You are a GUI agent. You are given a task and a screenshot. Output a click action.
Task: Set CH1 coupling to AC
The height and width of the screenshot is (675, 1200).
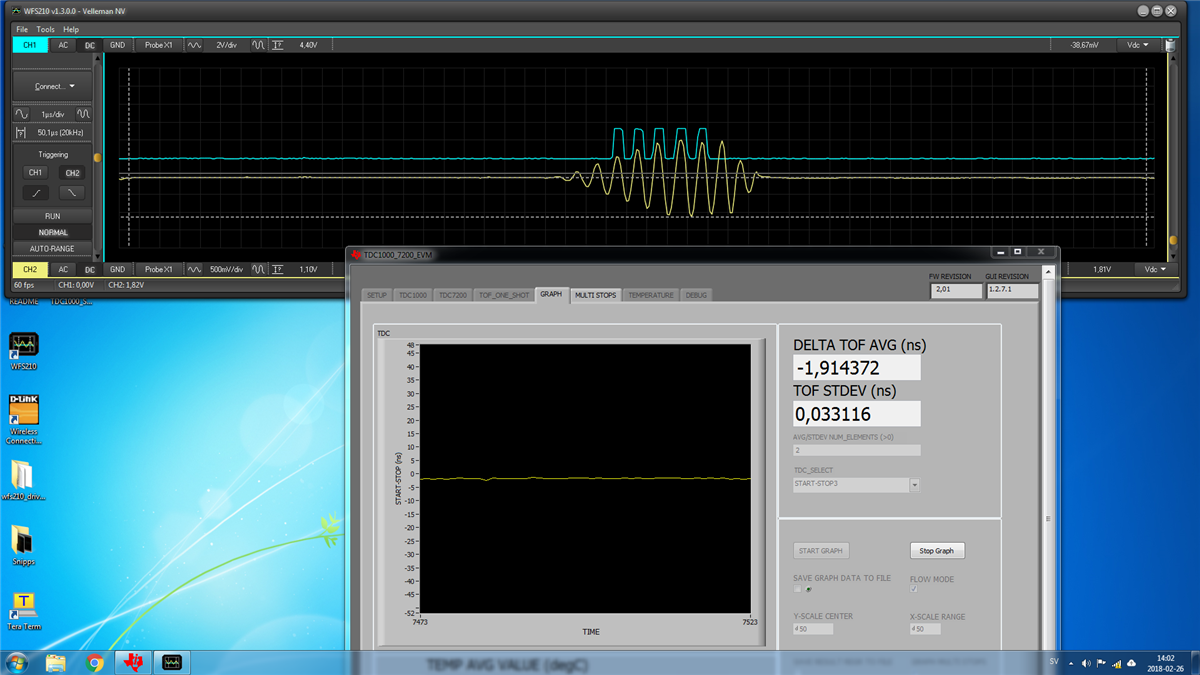[x=63, y=45]
